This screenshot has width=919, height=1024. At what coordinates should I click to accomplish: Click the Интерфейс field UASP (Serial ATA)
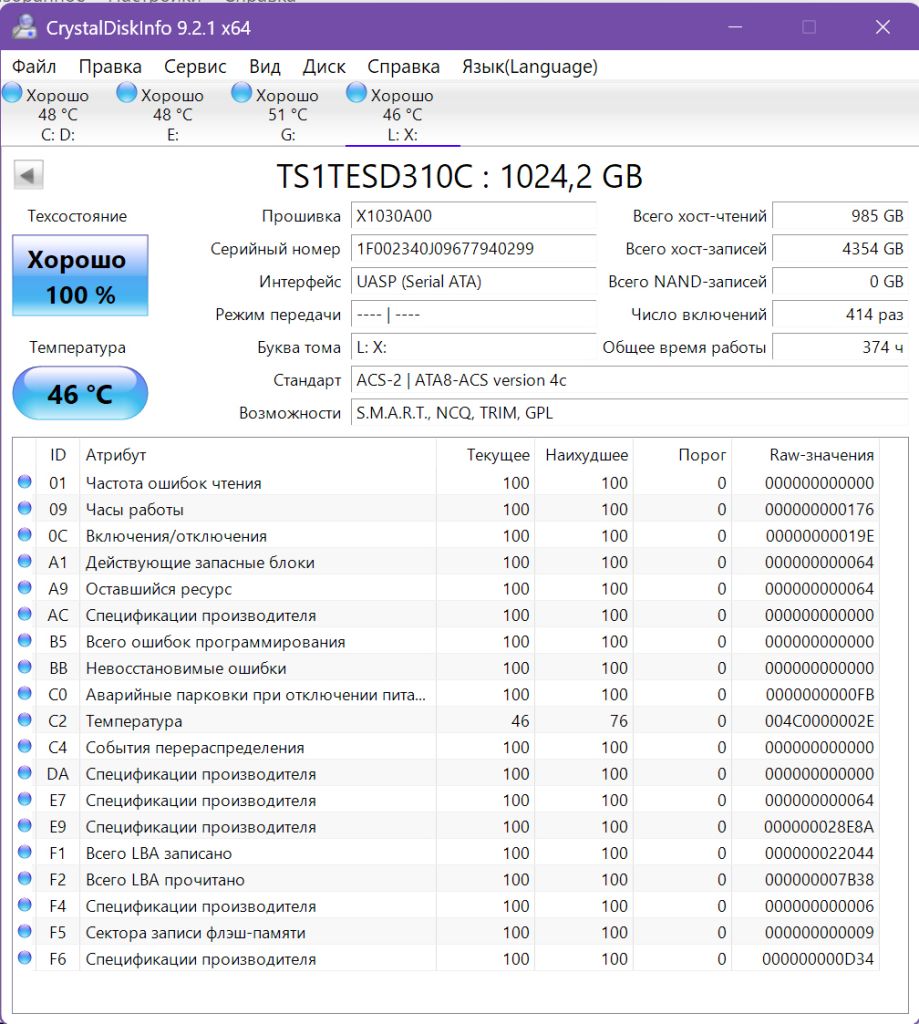click(x=474, y=281)
